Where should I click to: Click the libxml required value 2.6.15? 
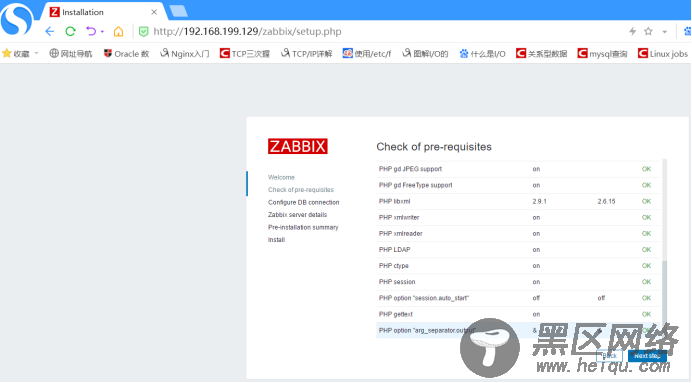(606, 201)
